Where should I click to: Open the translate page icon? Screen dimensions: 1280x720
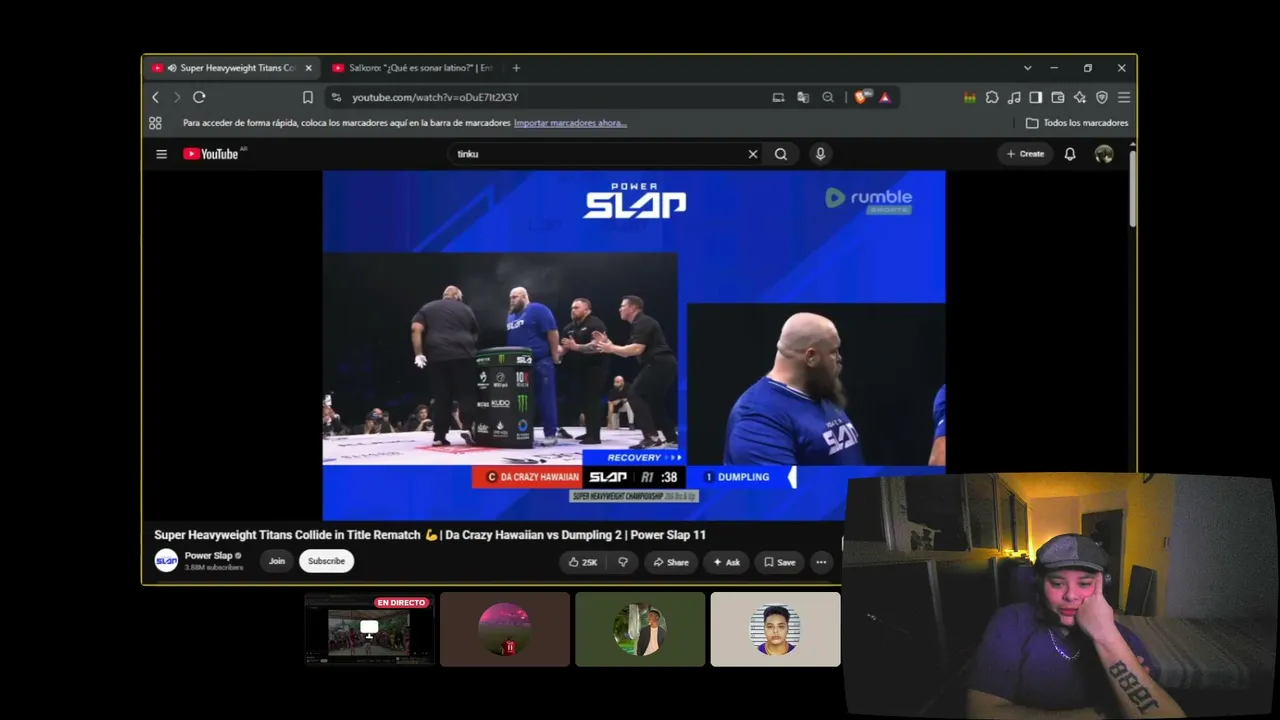(x=803, y=97)
